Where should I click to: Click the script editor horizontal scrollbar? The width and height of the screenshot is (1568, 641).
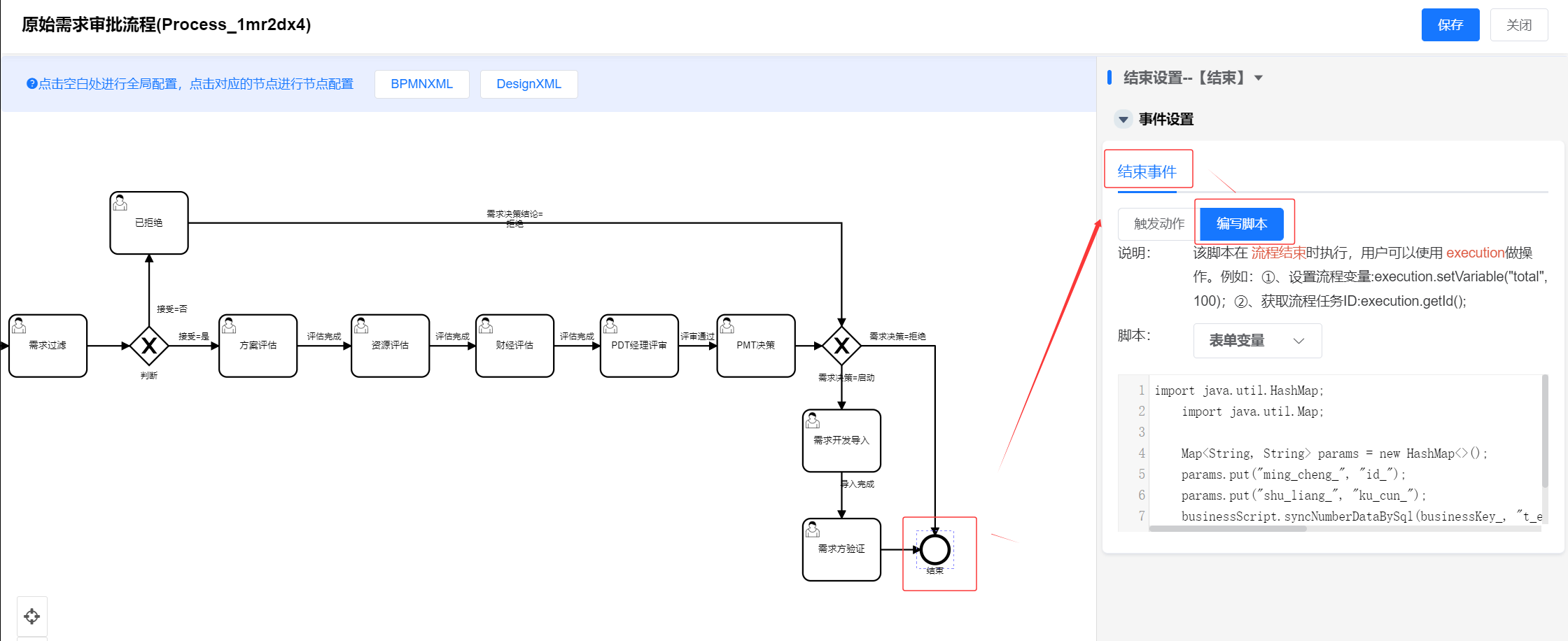[1228, 529]
